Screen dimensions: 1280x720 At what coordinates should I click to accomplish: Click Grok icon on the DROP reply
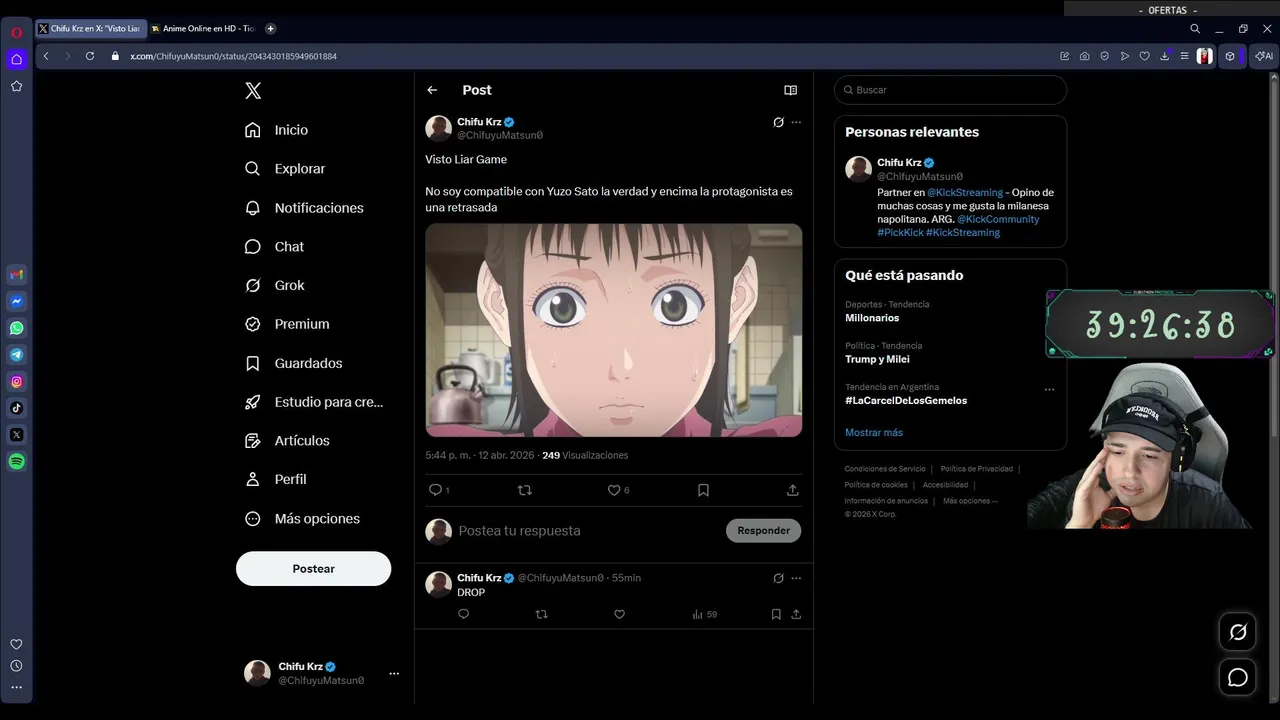click(x=778, y=578)
